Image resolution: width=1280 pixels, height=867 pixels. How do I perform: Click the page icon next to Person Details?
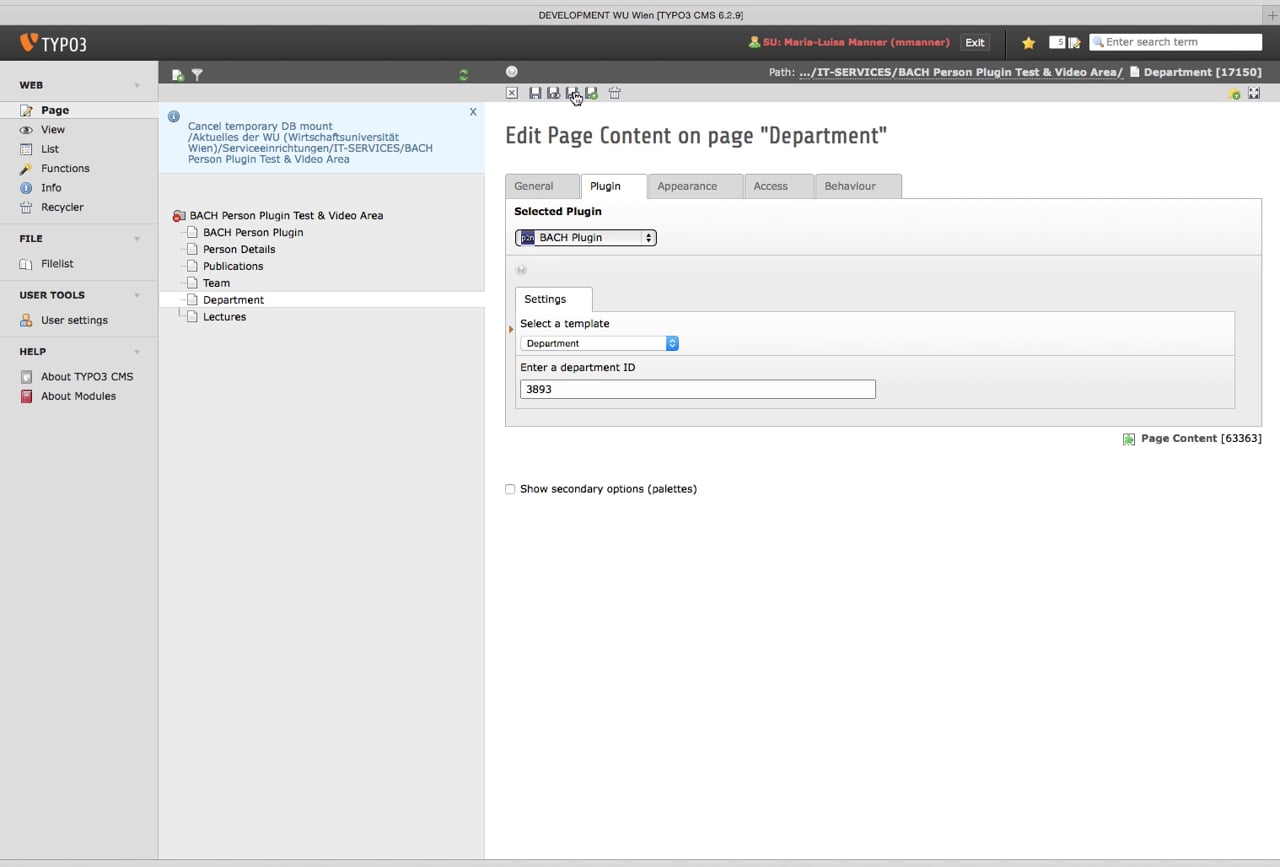click(x=194, y=249)
